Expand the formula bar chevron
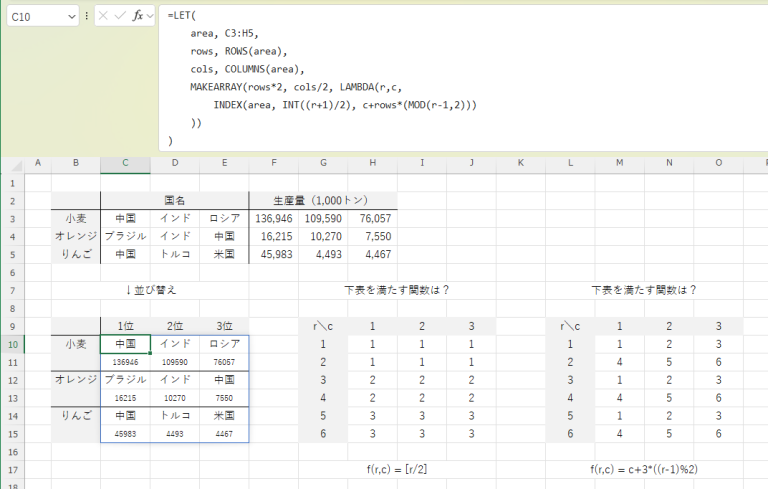This screenshot has height=489, width=768. coord(150,17)
